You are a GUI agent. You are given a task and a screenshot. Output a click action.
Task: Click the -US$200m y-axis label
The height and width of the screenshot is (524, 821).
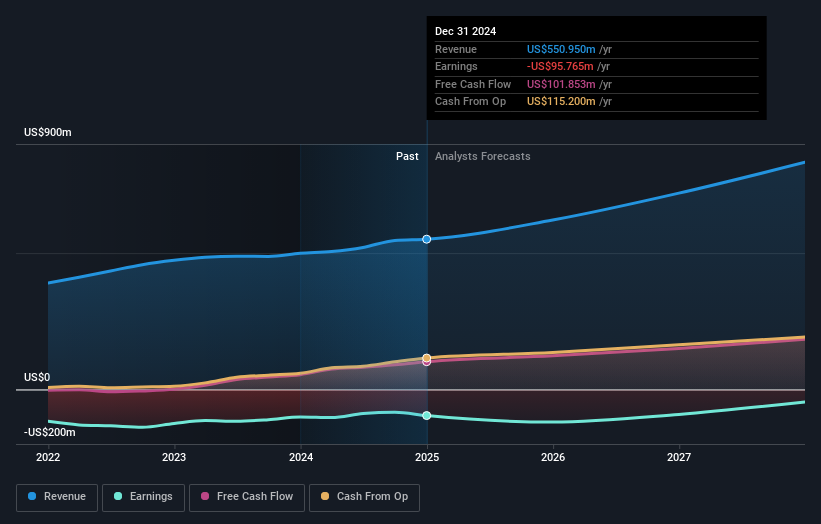(50, 432)
